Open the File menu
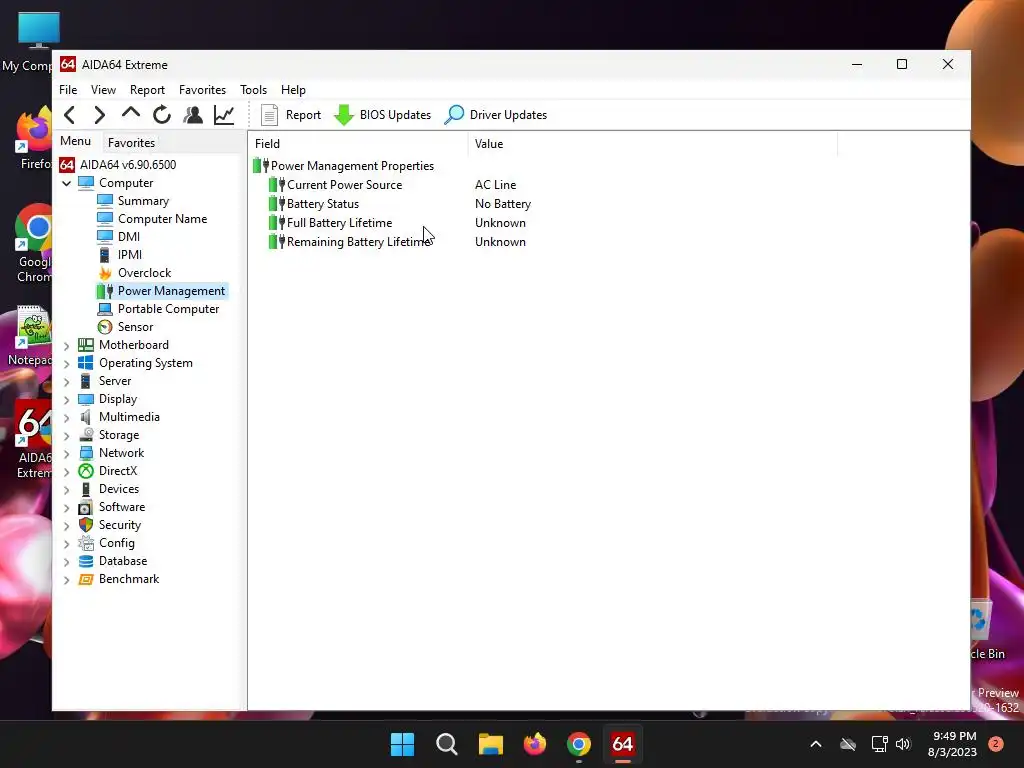This screenshot has width=1024, height=768. pyautogui.click(x=68, y=89)
